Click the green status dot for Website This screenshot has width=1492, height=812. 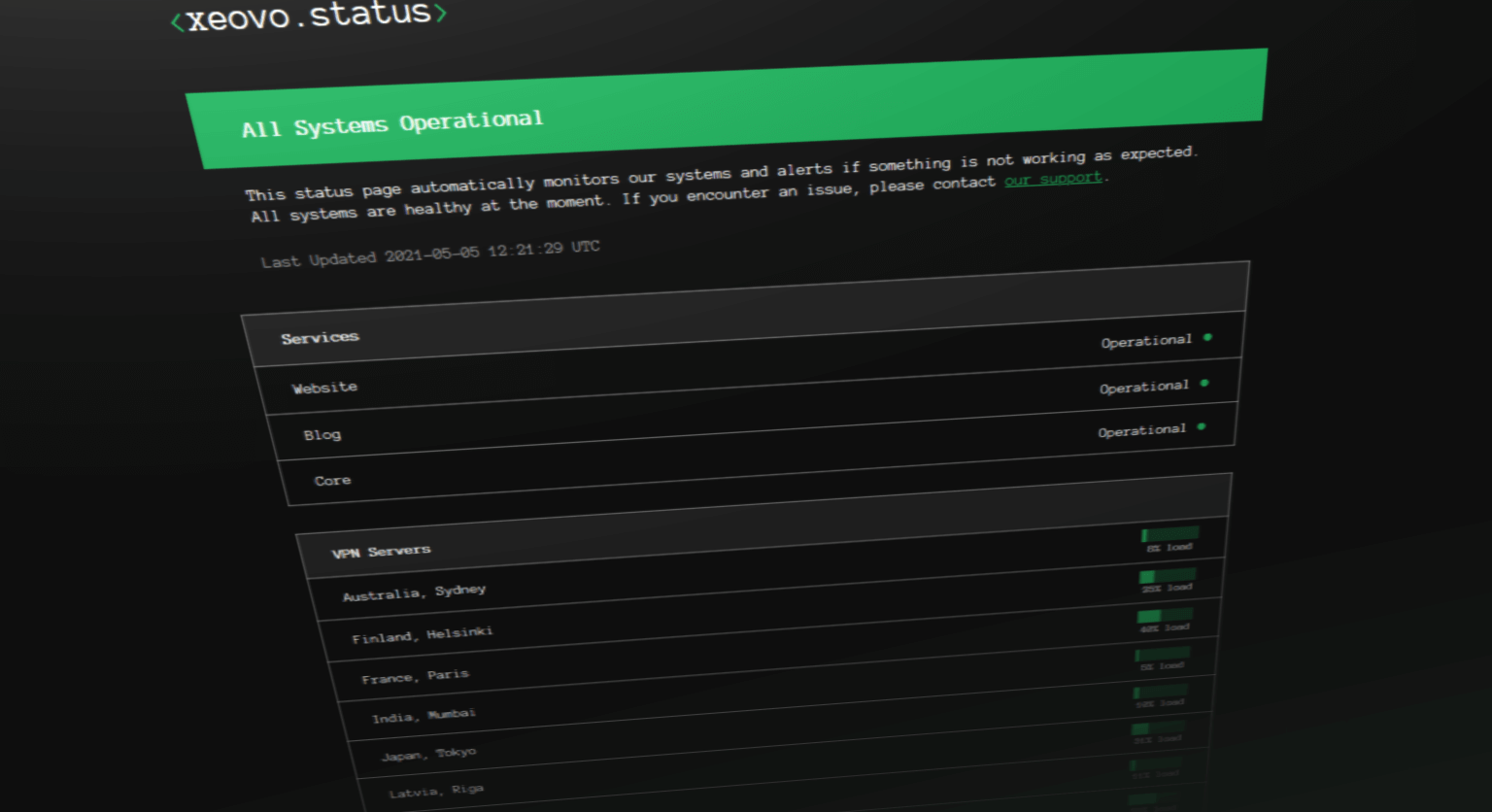pos(1207,337)
